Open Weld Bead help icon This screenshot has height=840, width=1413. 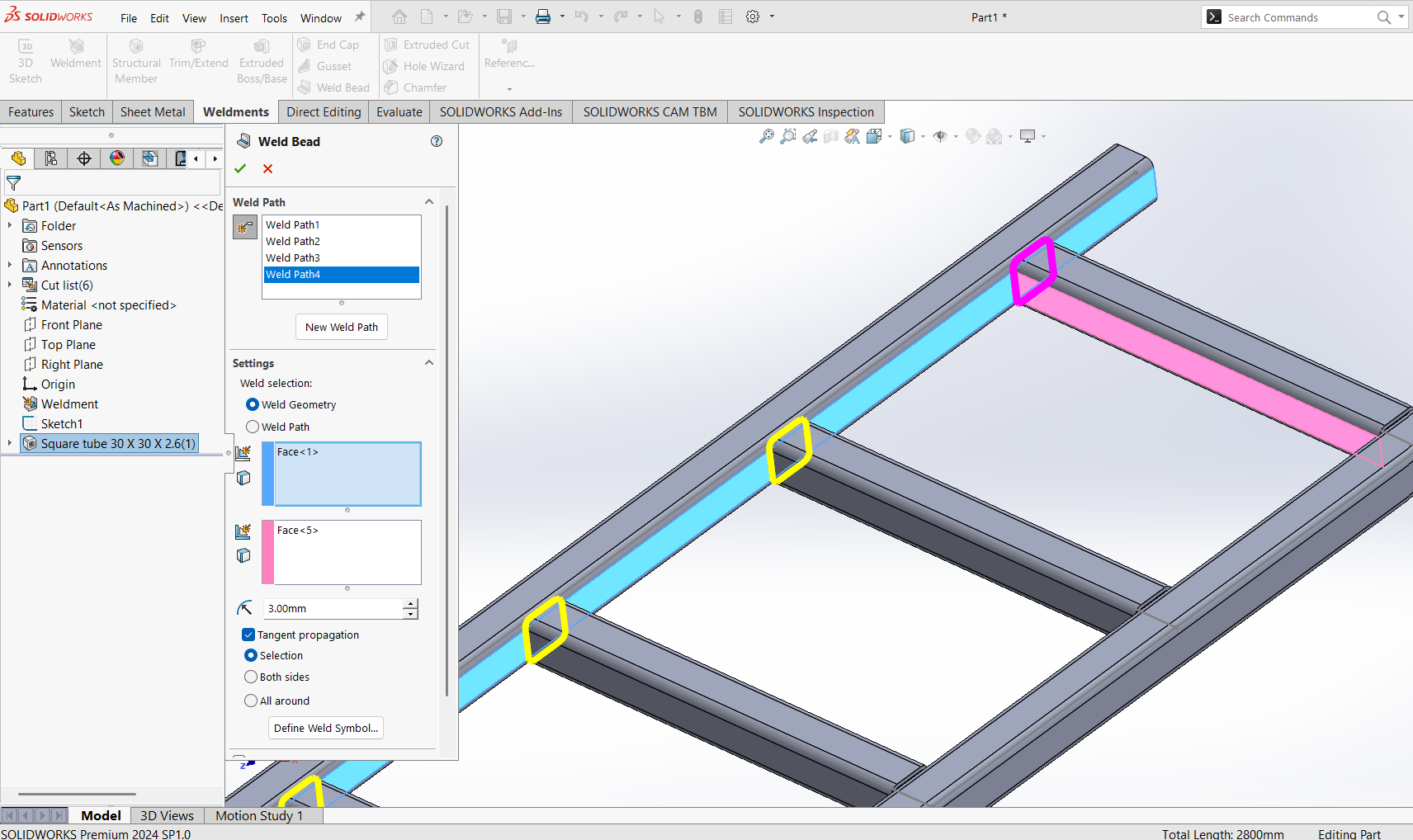click(437, 141)
